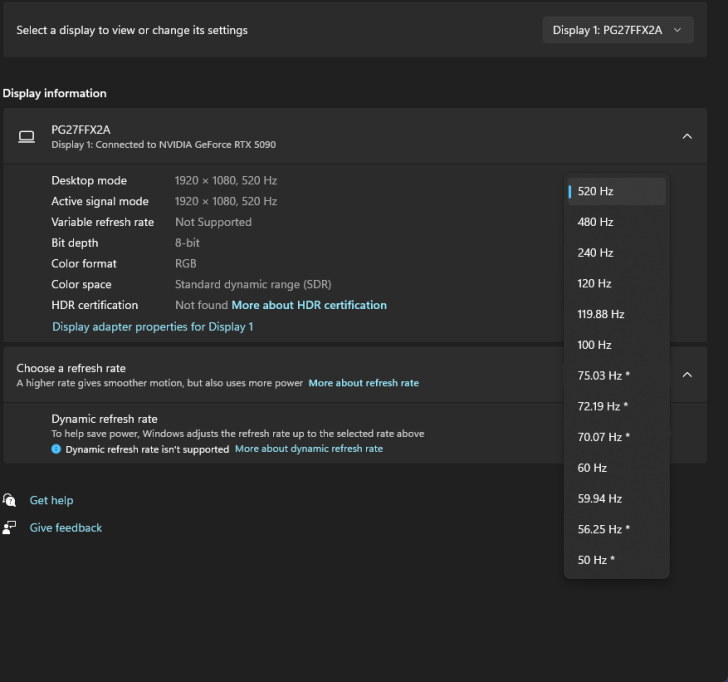Click the Get help headset icon
The image size is (728, 682).
pyautogui.click(x=9, y=500)
